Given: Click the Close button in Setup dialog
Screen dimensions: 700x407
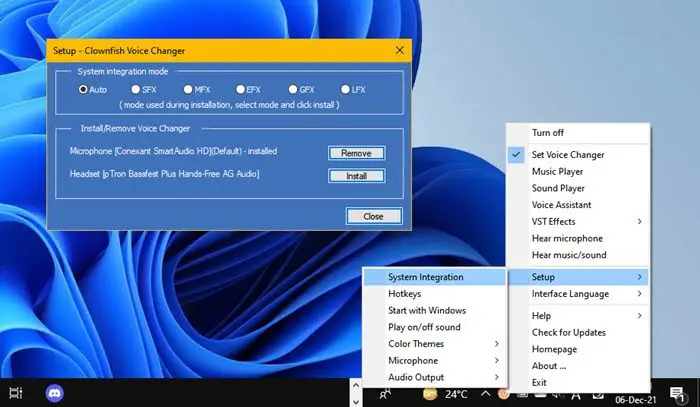Looking at the screenshot, I should tap(374, 216).
